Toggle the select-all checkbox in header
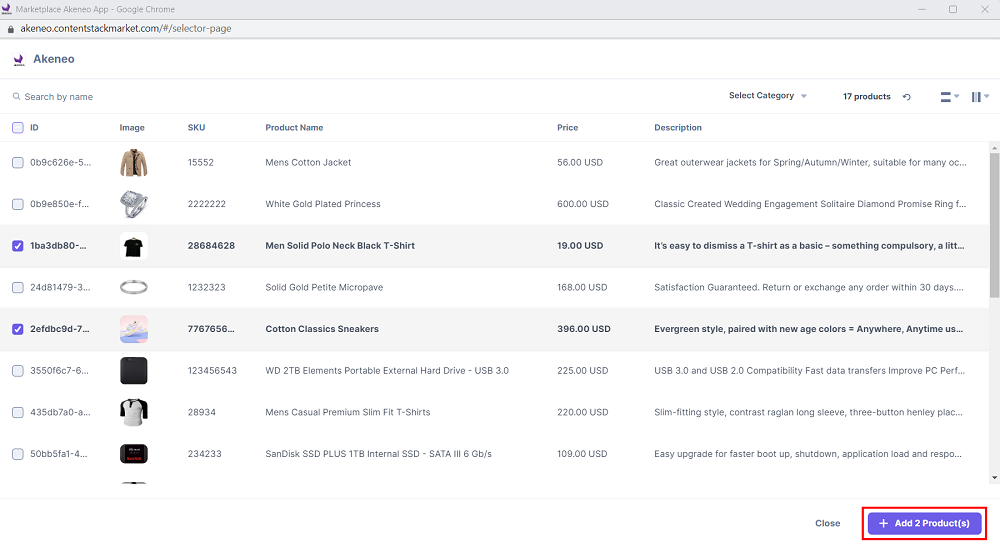 pyautogui.click(x=18, y=128)
